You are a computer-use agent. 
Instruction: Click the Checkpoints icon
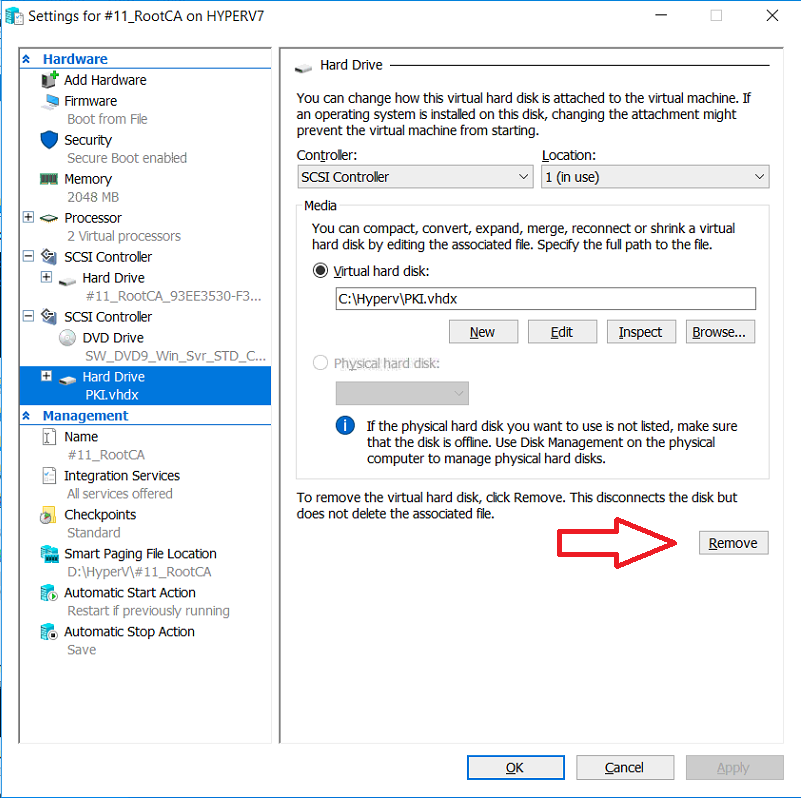48,515
